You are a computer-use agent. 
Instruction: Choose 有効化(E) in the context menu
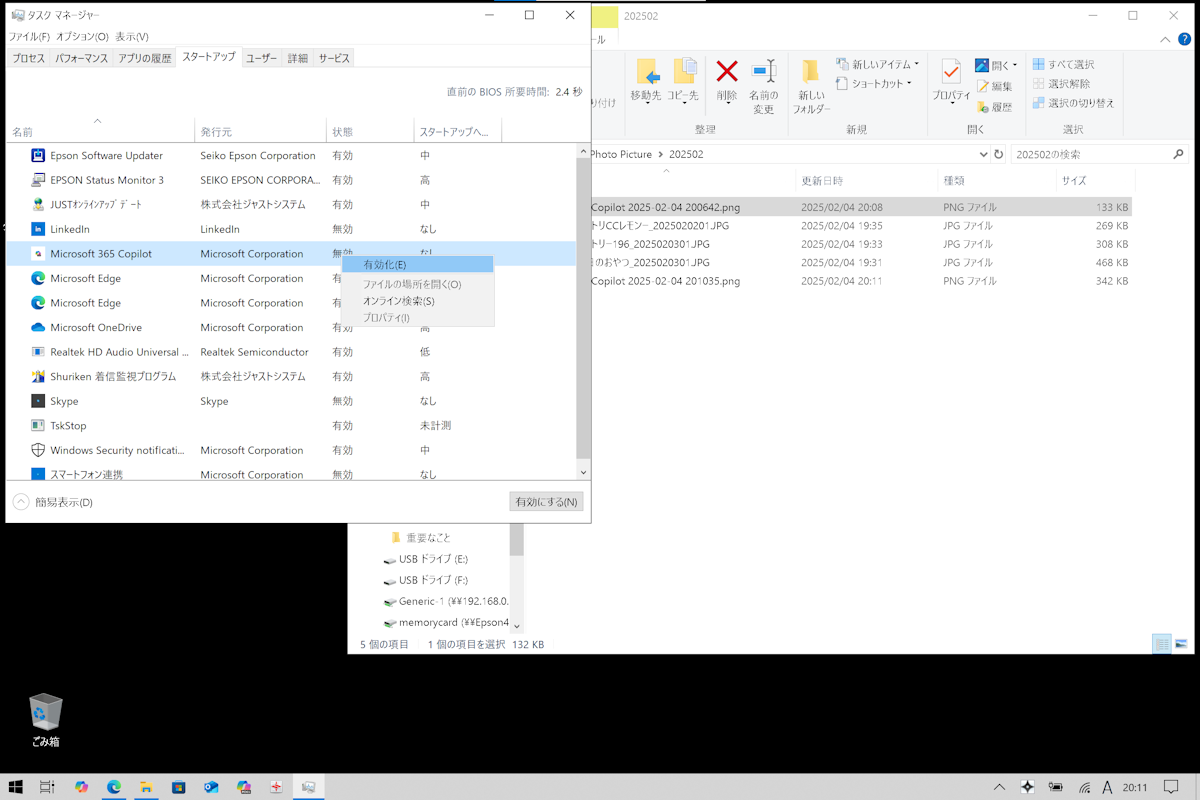tap(418, 264)
